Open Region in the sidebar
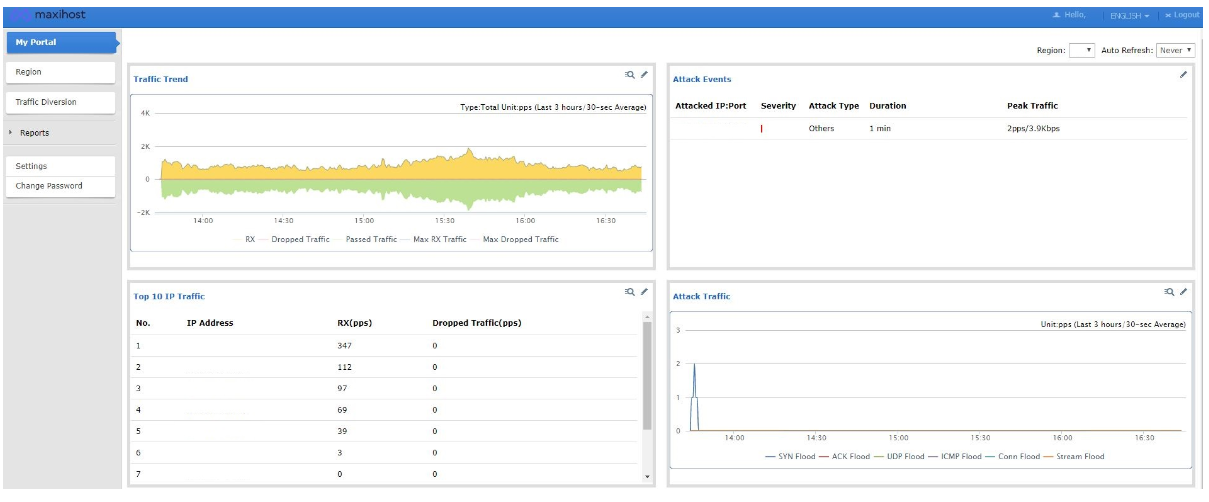 click(60, 72)
